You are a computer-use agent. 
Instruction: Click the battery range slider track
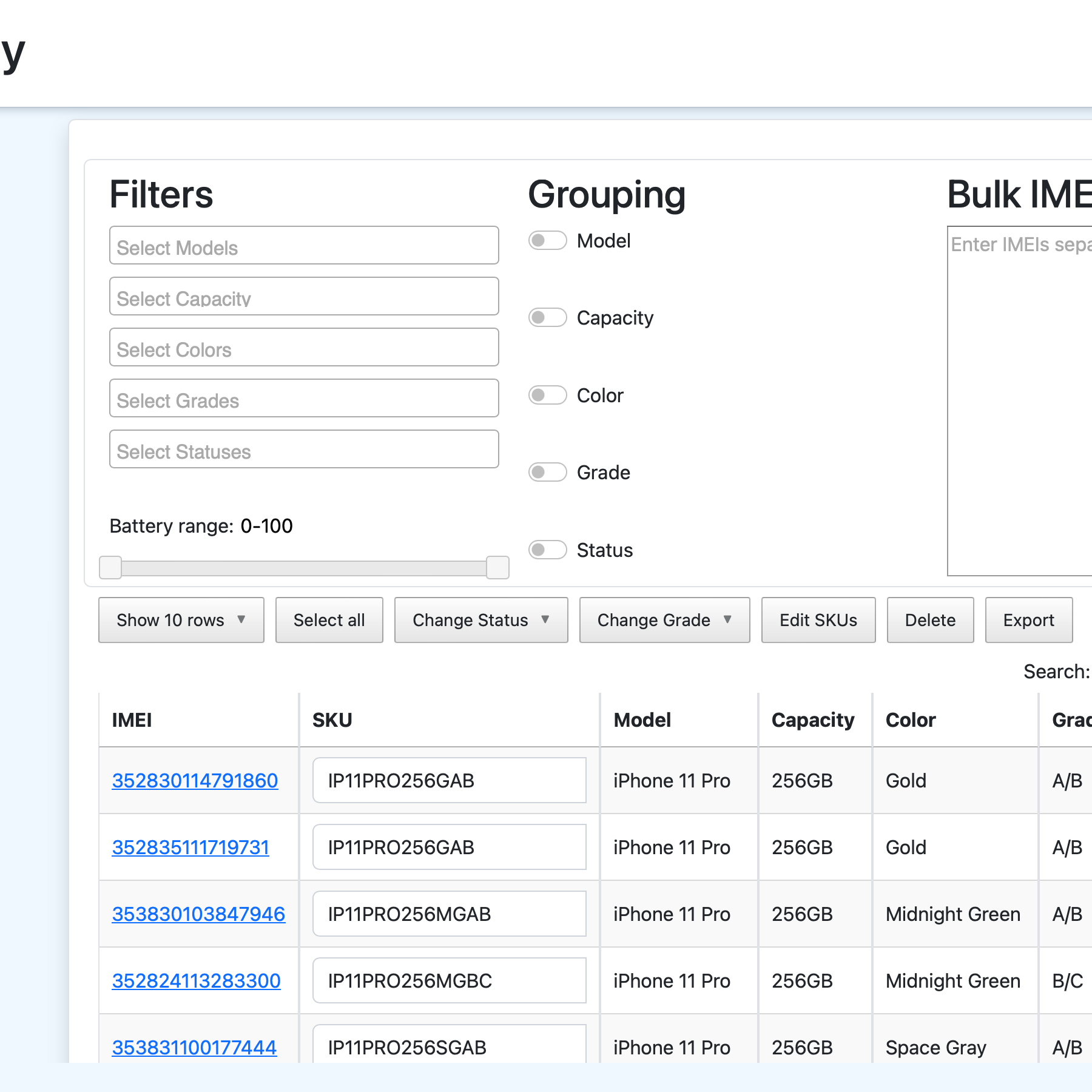[304, 568]
